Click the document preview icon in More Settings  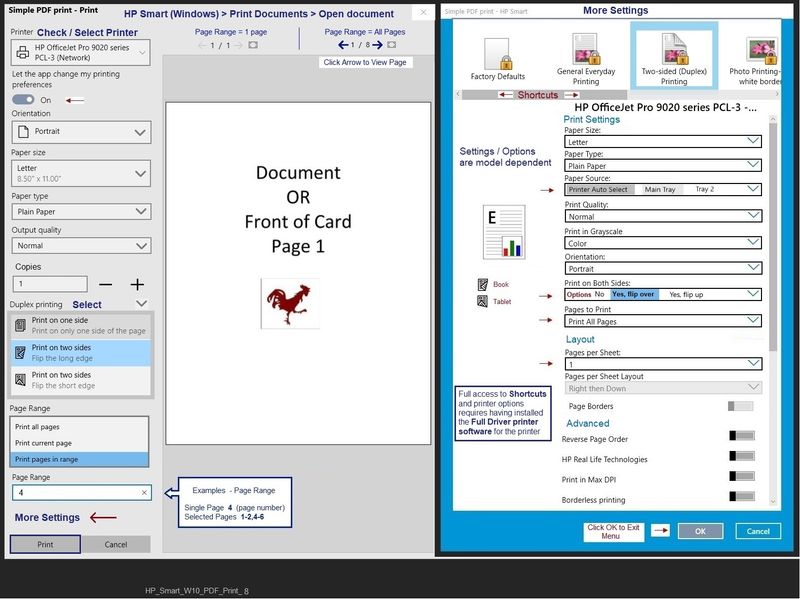pos(504,232)
